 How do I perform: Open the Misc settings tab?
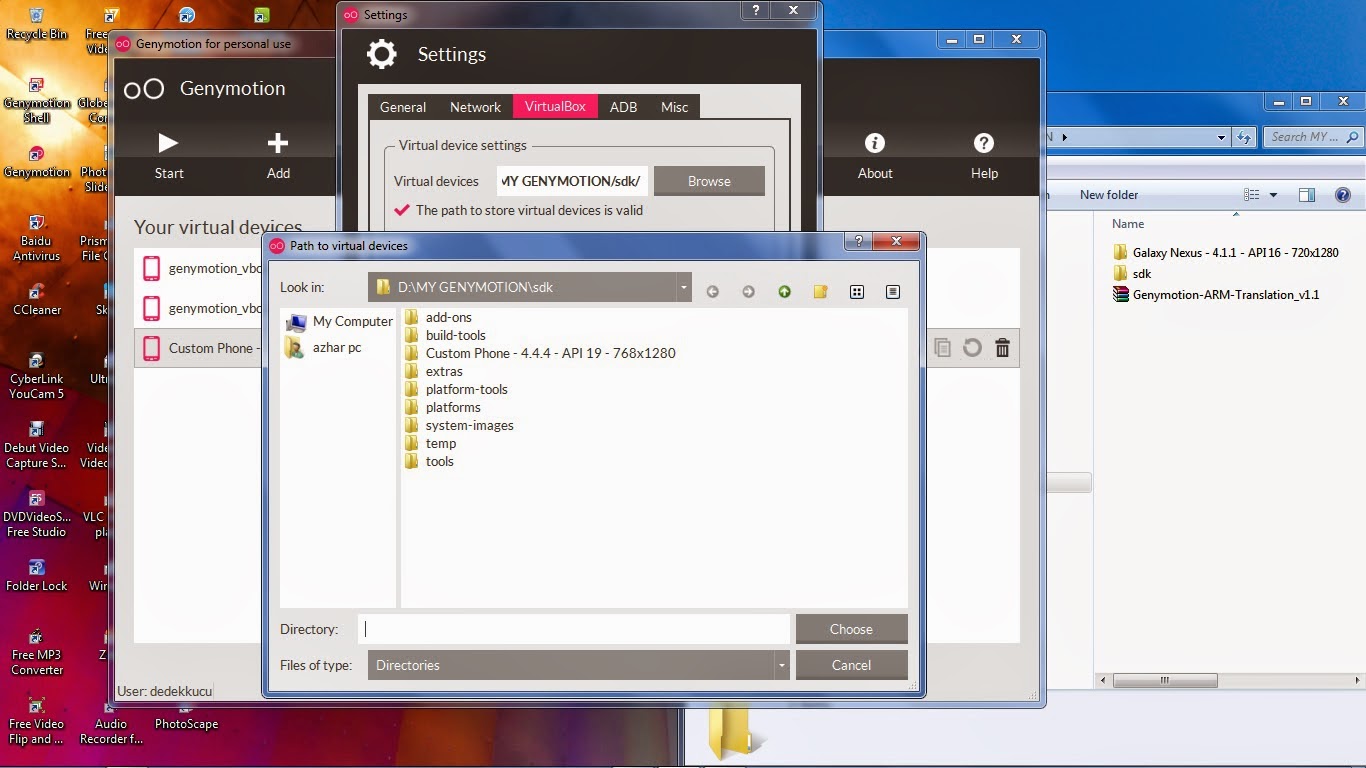pos(674,107)
